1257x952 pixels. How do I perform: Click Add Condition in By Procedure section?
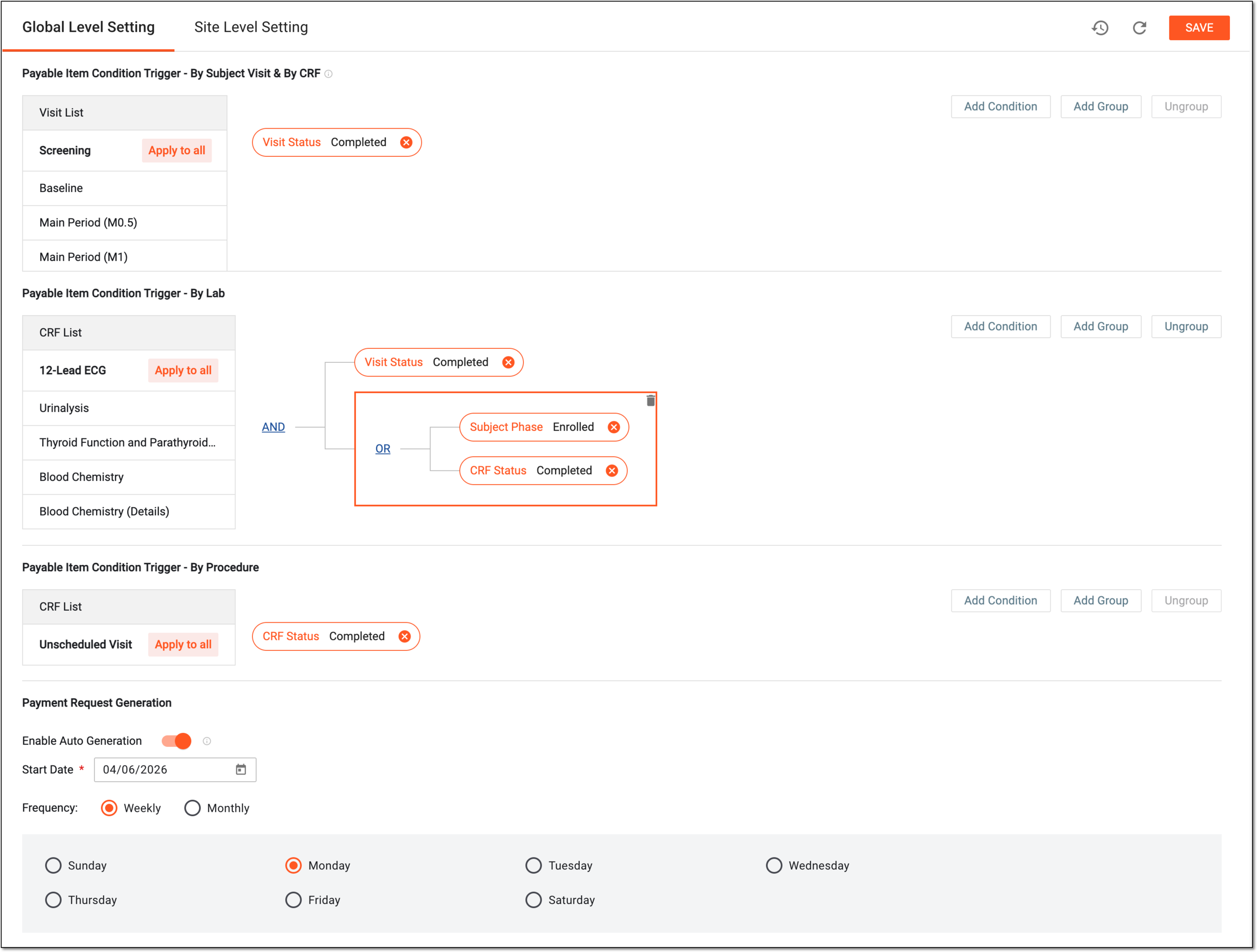click(x=1000, y=601)
